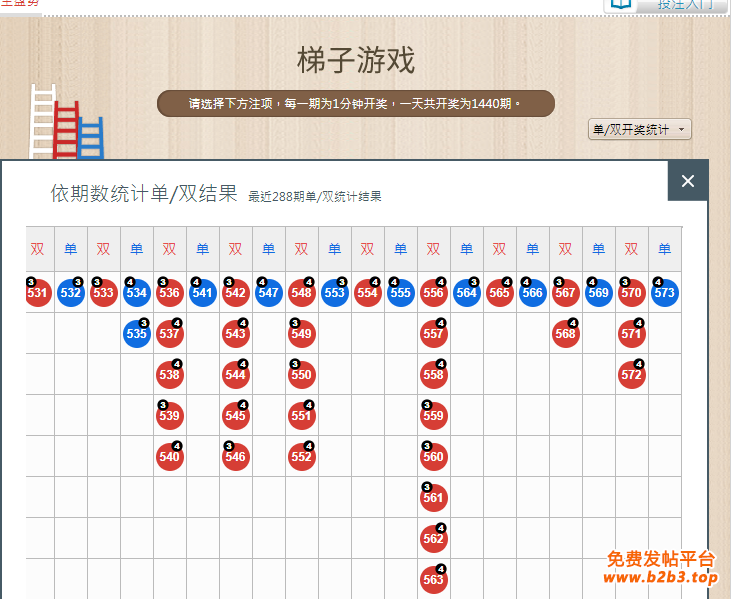Click blue result ball 573
This screenshot has width=731, height=599.
coord(664,293)
